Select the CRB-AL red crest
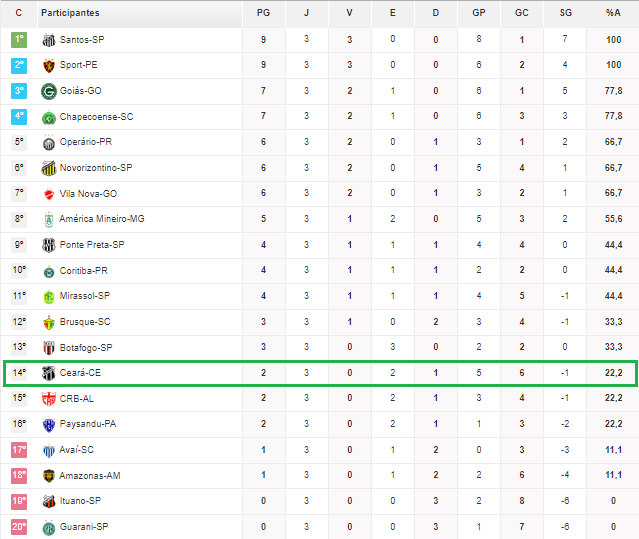This screenshot has height=539, width=639. 48,398
